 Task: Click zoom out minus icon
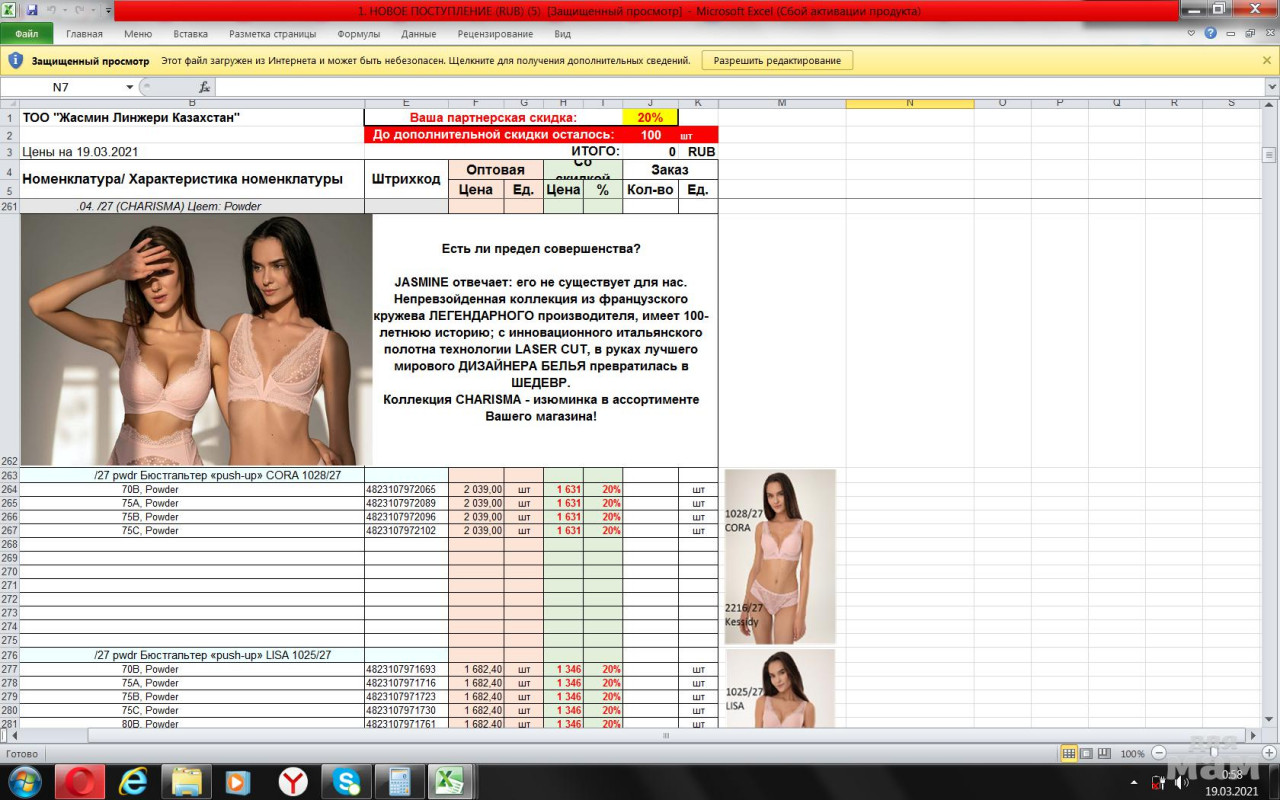pyautogui.click(x=1159, y=753)
